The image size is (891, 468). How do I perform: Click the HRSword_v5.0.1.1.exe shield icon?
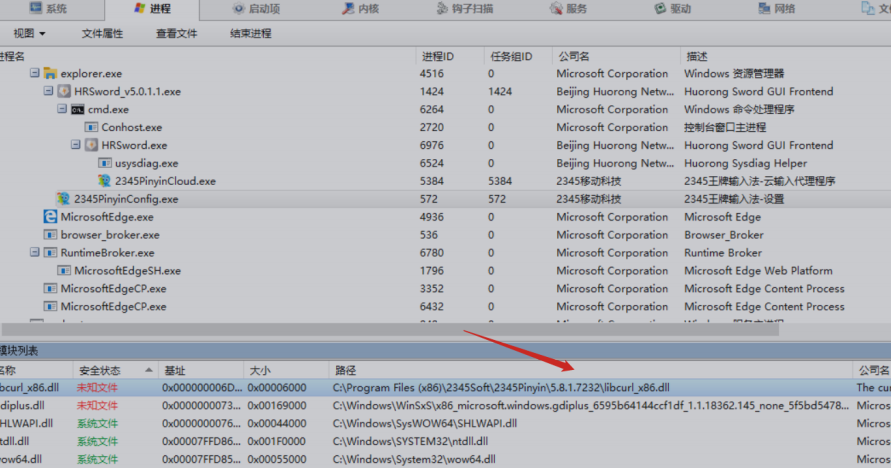click(x=64, y=91)
